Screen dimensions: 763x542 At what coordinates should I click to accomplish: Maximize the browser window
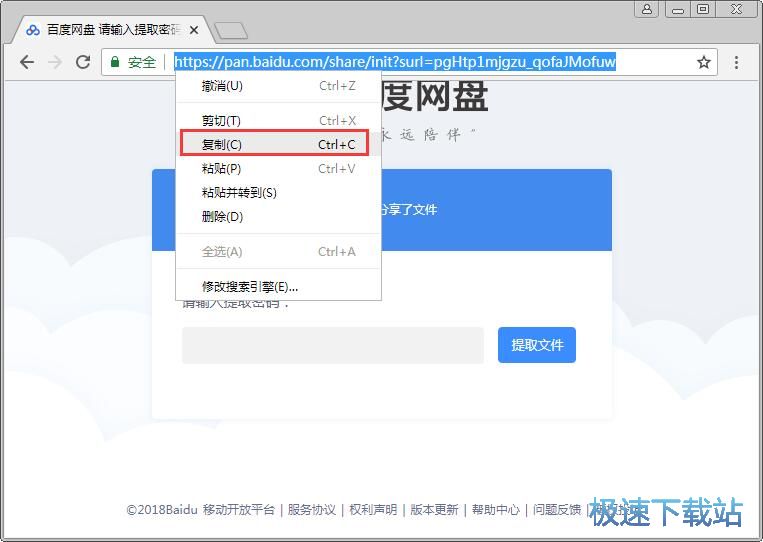coord(703,9)
